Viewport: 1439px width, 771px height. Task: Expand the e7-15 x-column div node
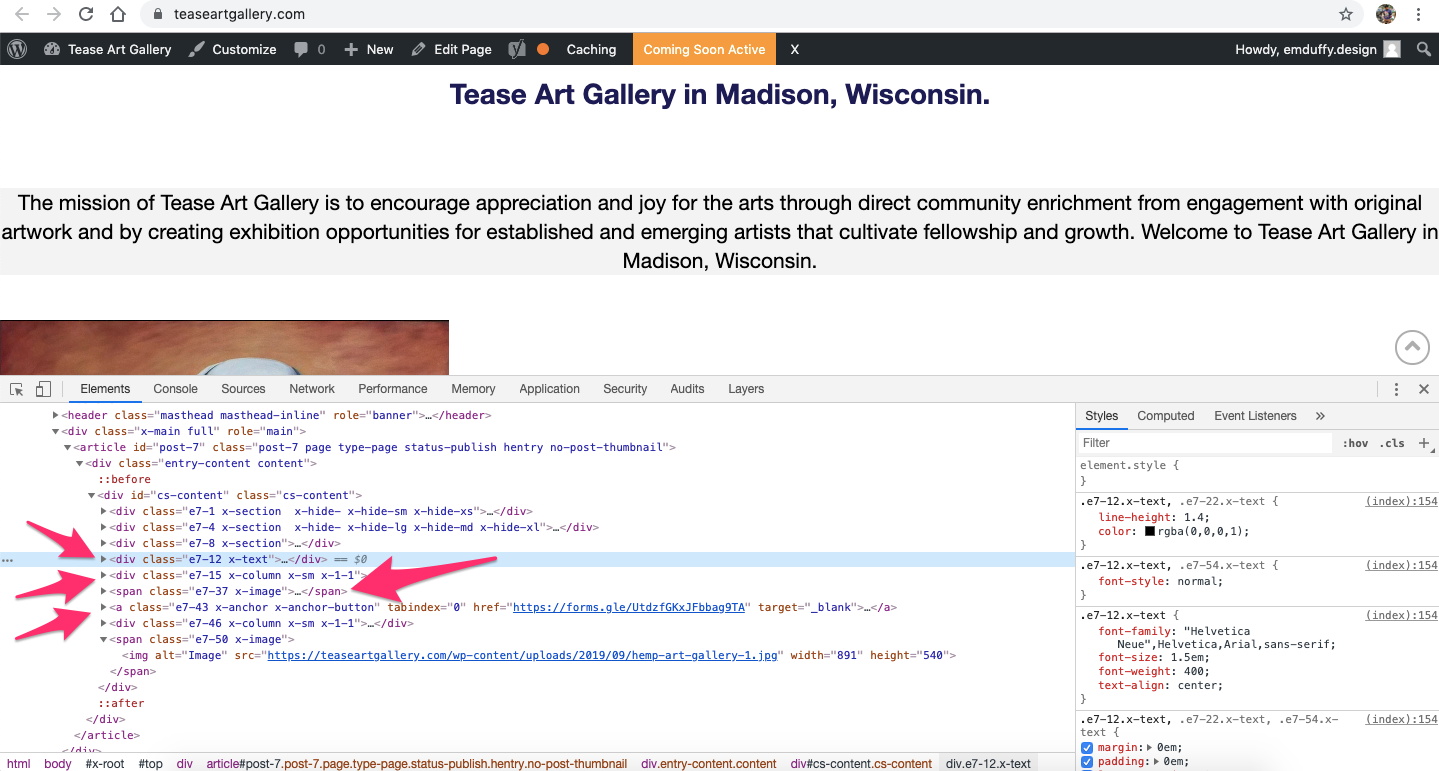click(x=104, y=575)
